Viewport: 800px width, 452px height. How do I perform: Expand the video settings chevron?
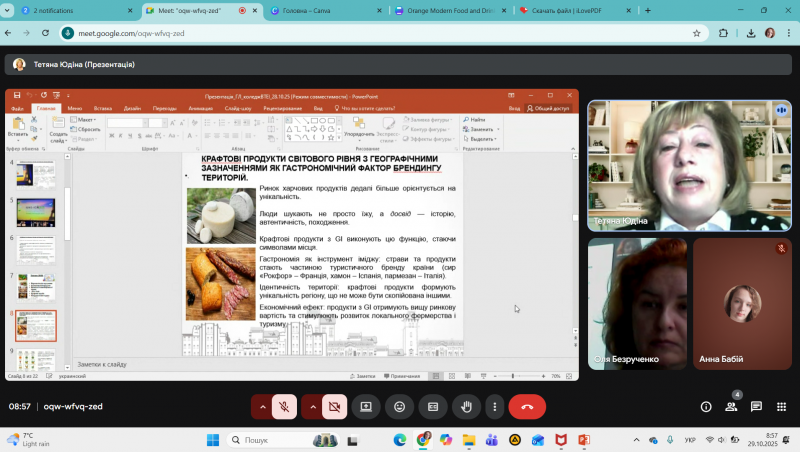[x=313, y=407]
